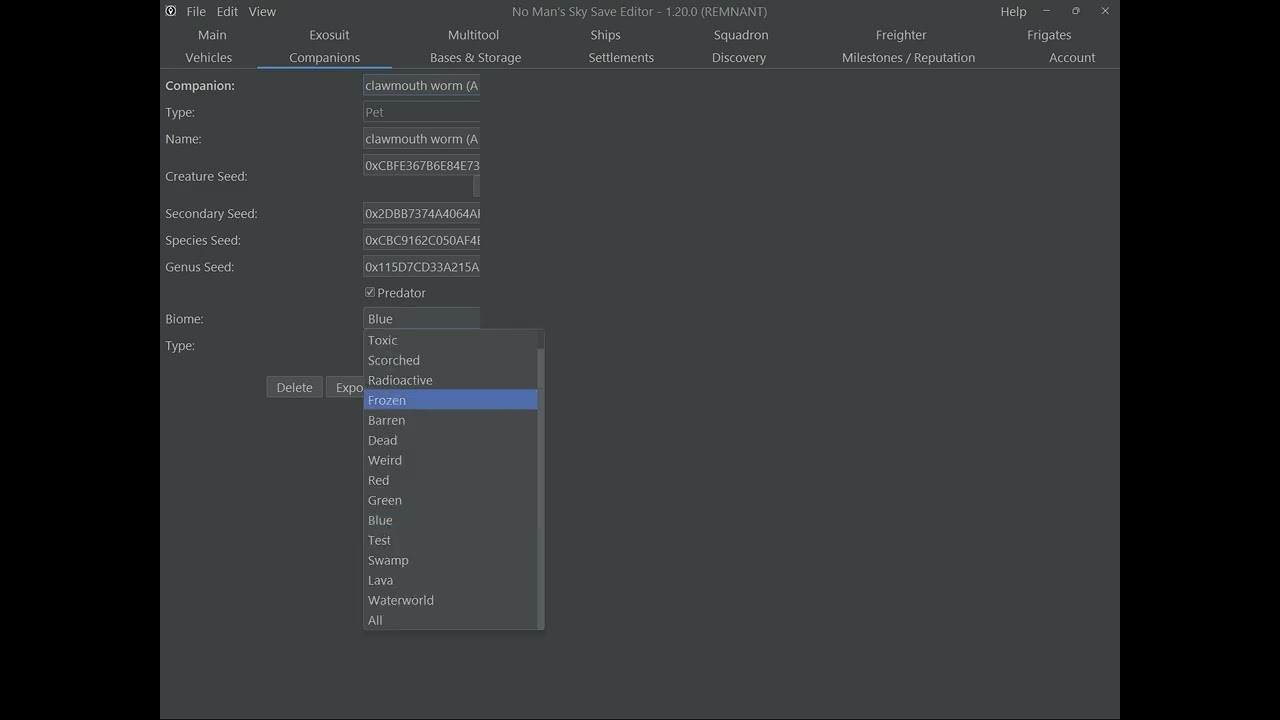Choose Weird from the biome list
This screenshot has width=1280, height=720.
451,460
